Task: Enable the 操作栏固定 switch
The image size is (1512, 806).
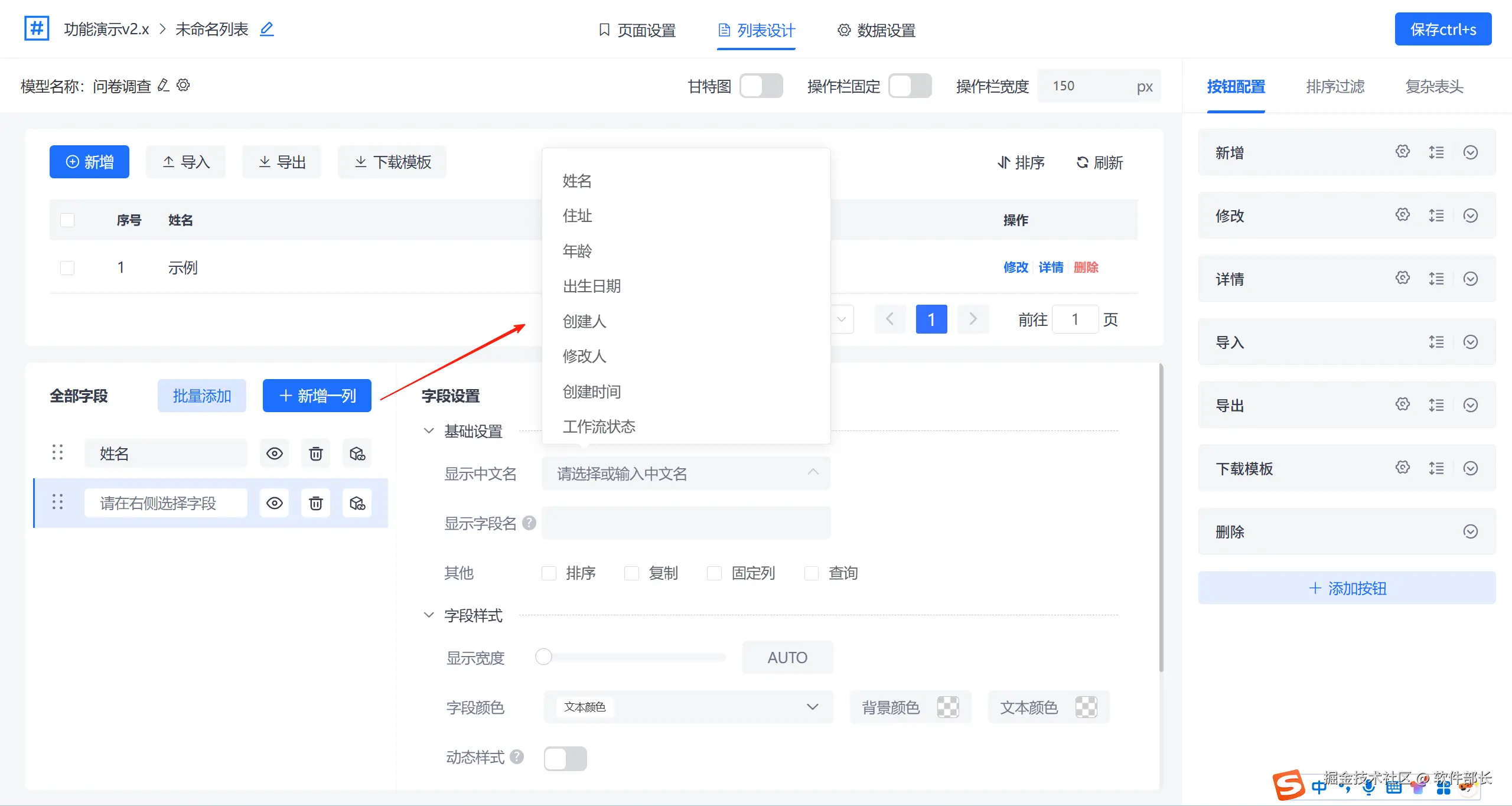Action: point(910,86)
